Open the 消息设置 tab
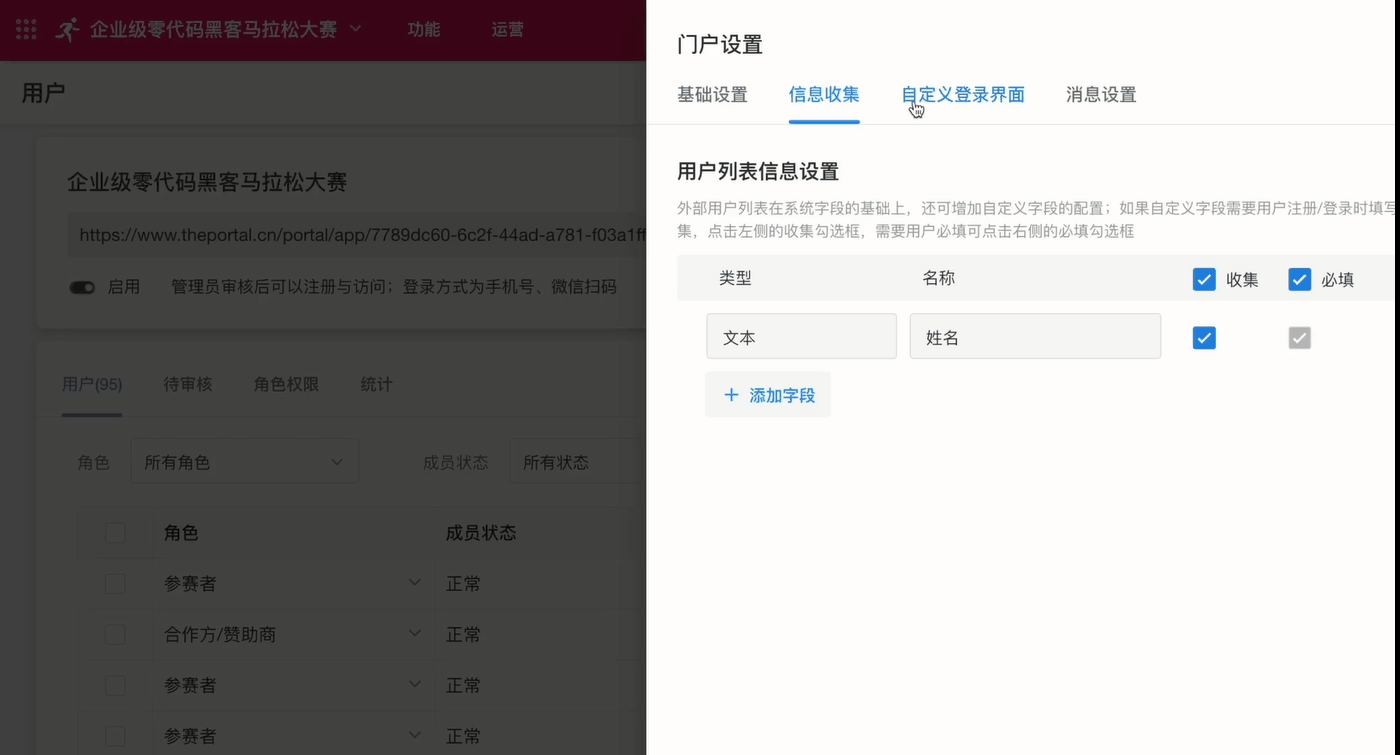The image size is (1400, 755). pos(1101,95)
